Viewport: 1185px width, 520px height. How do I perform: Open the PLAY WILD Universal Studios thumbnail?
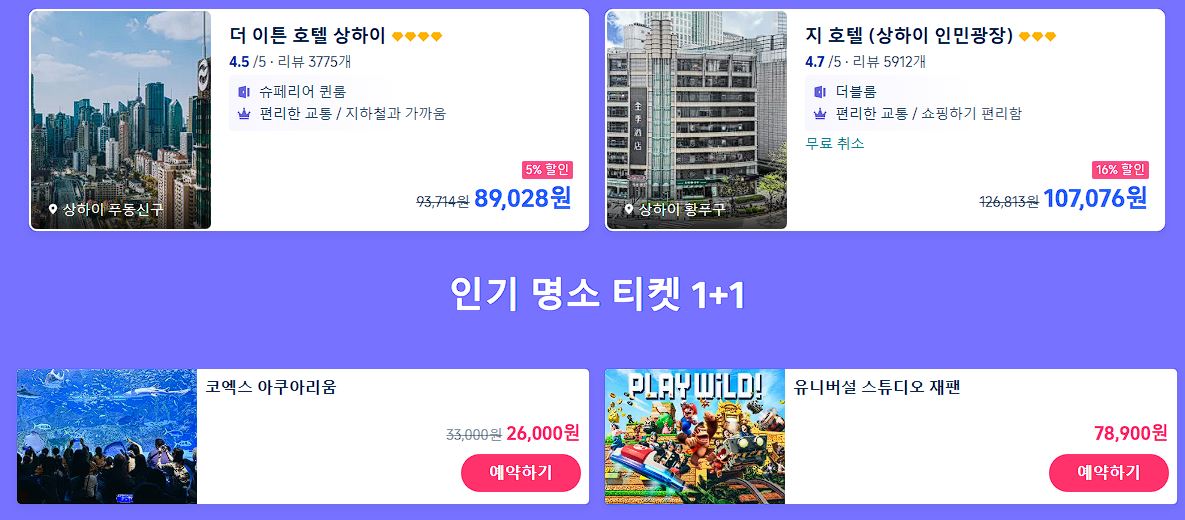[x=695, y=436]
